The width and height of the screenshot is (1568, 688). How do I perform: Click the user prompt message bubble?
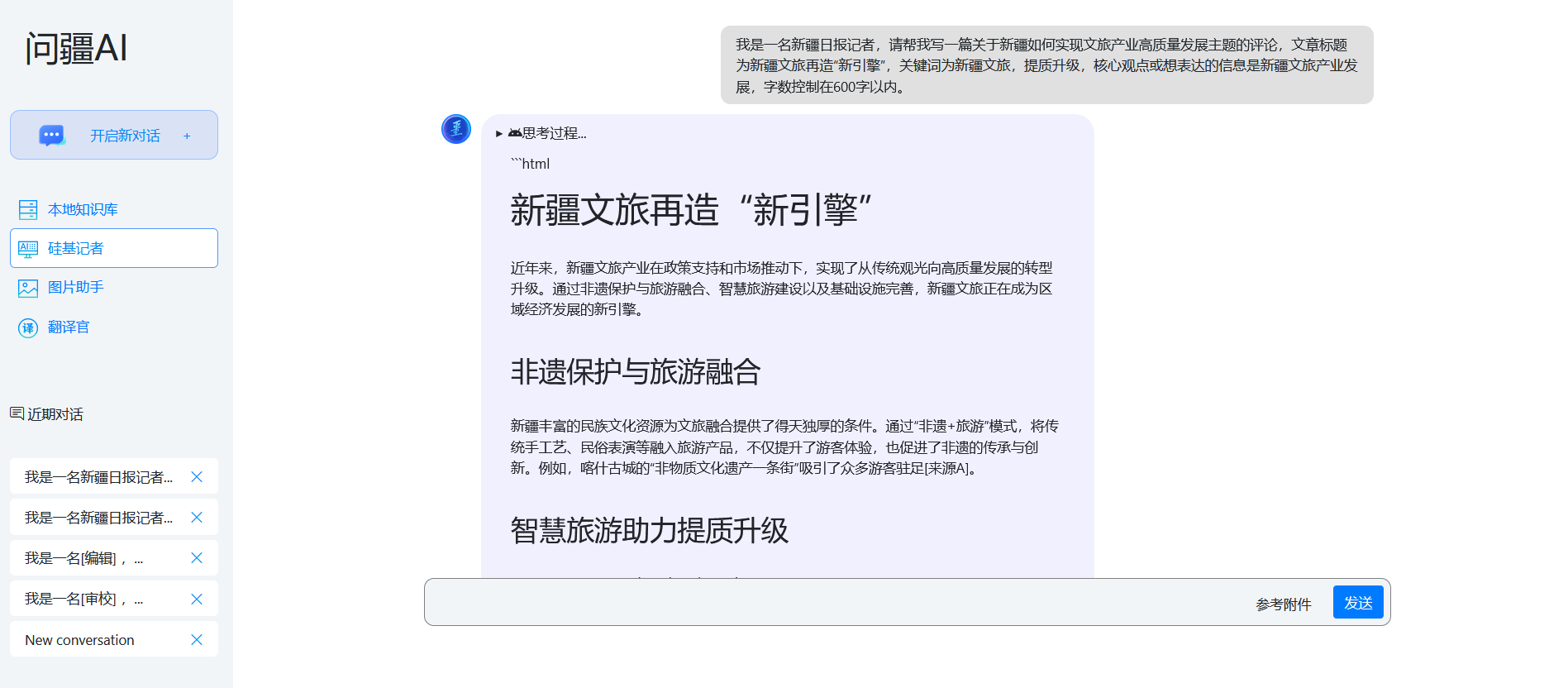click(1046, 65)
